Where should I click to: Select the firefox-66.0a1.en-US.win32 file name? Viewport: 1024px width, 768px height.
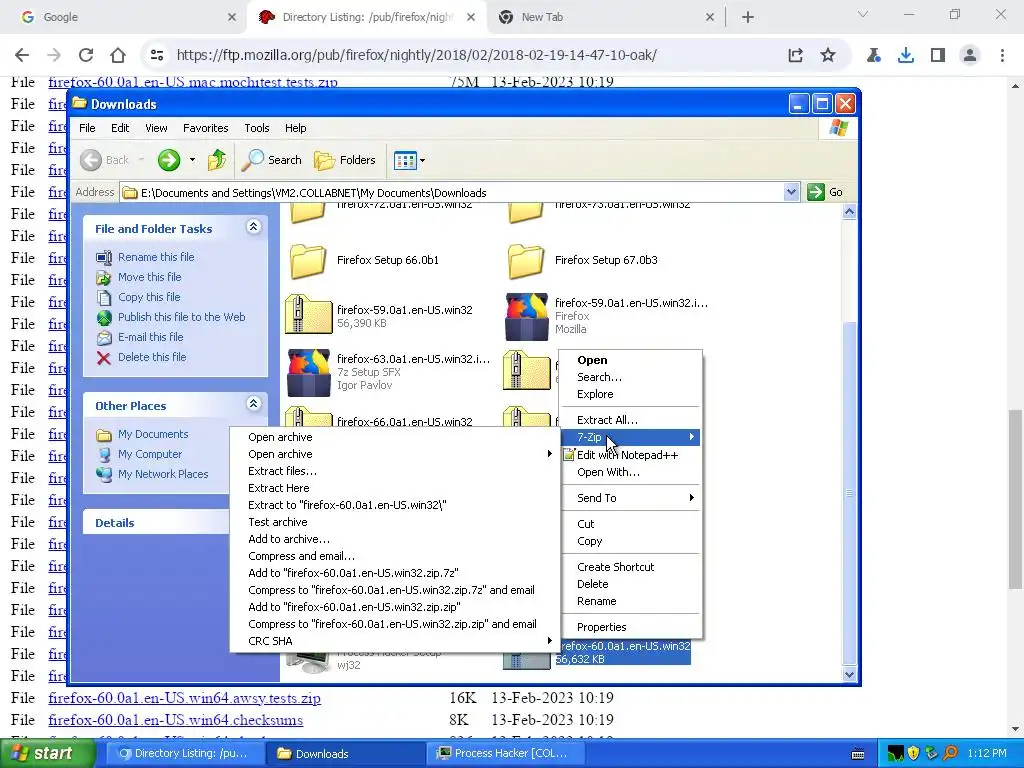coord(404,422)
